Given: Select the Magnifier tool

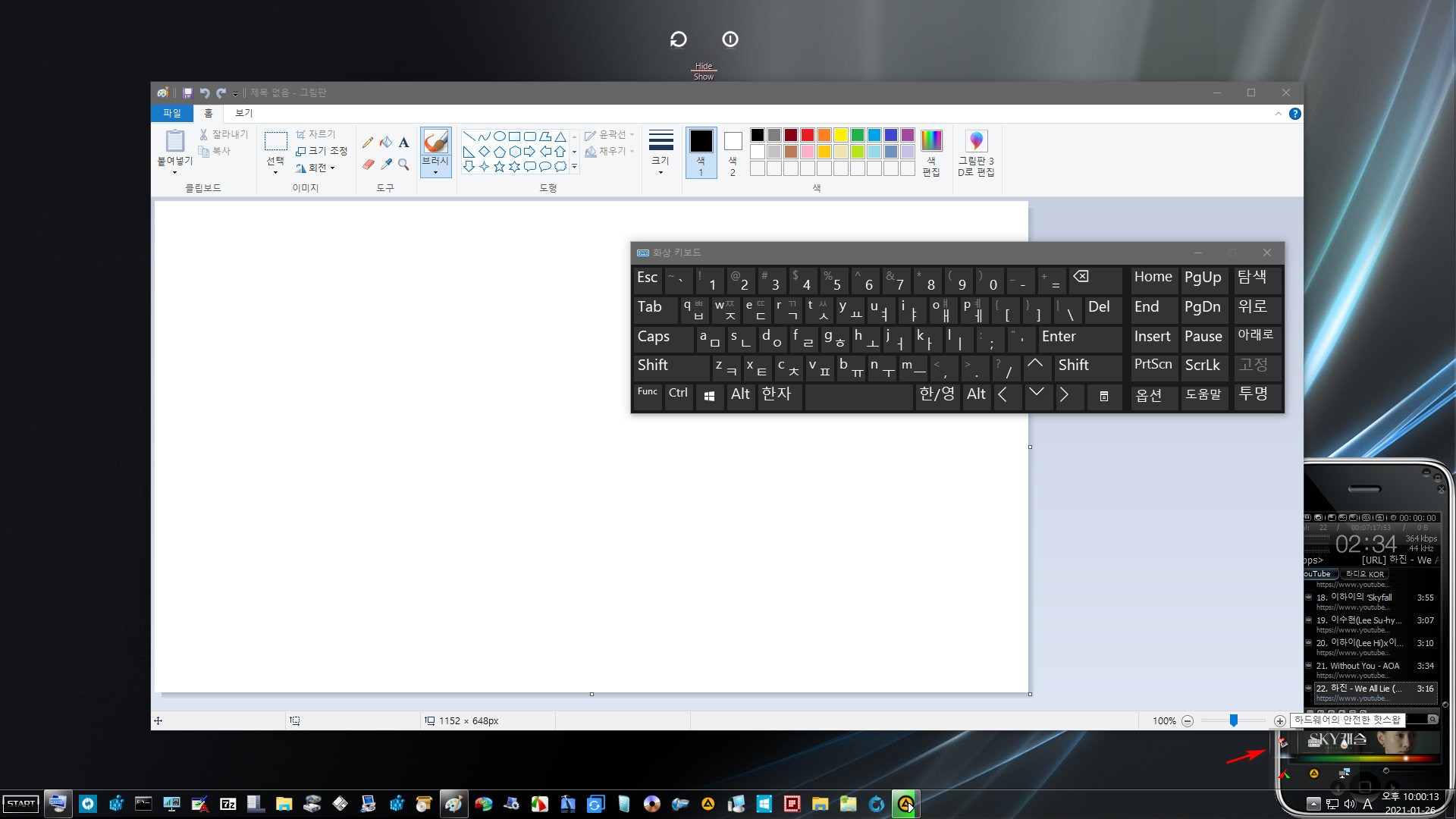Looking at the screenshot, I should tap(403, 164).
